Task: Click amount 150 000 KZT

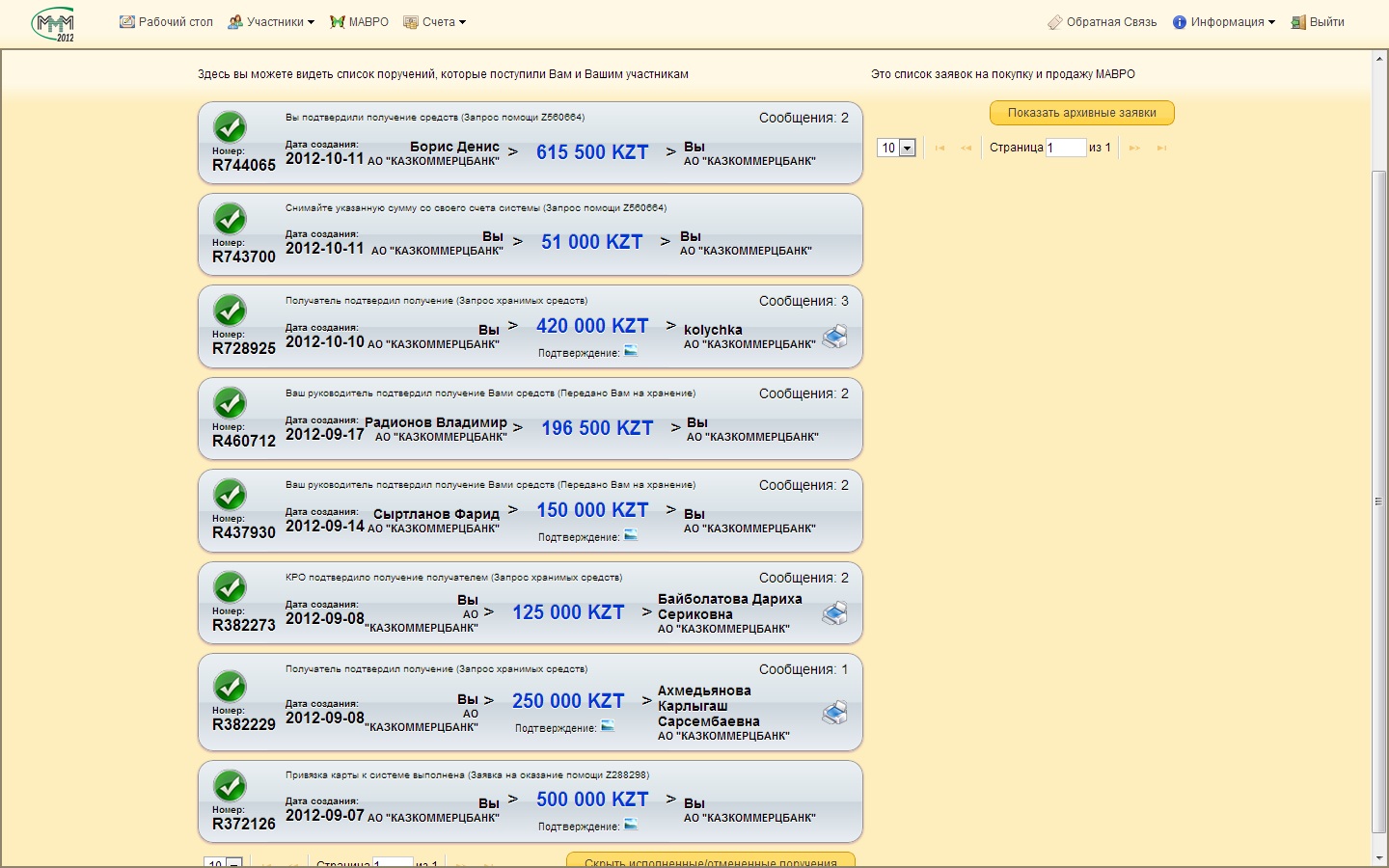Action: click(592, 510)
